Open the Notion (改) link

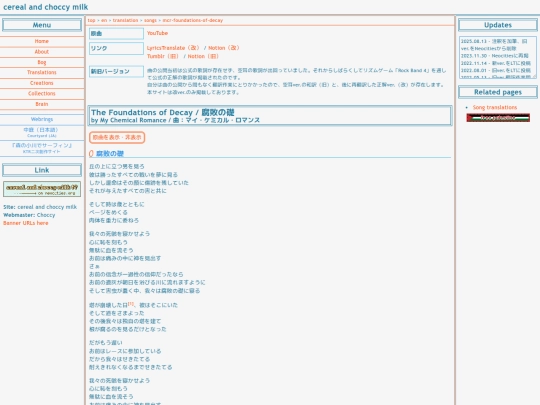click(224, 48)
